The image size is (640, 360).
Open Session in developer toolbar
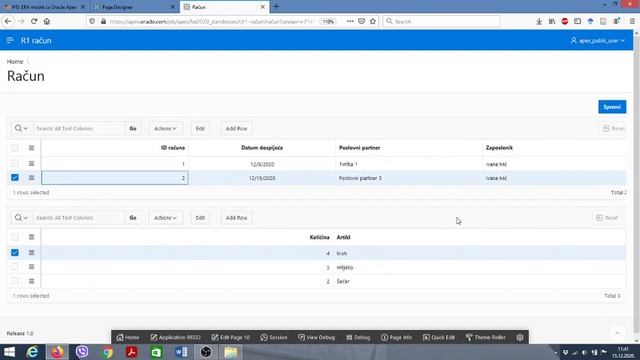[274, 337]
